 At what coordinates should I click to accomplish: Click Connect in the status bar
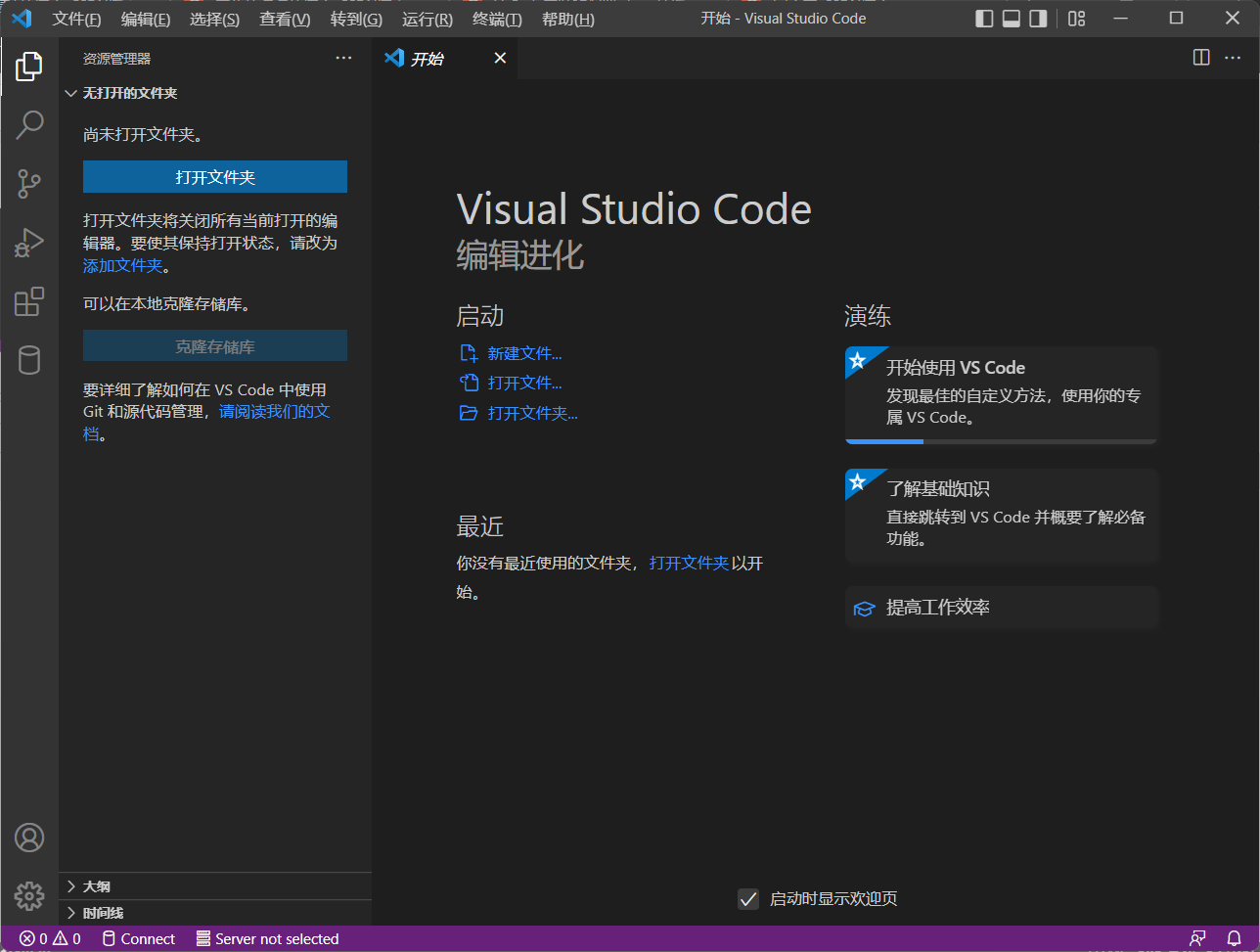139,938
